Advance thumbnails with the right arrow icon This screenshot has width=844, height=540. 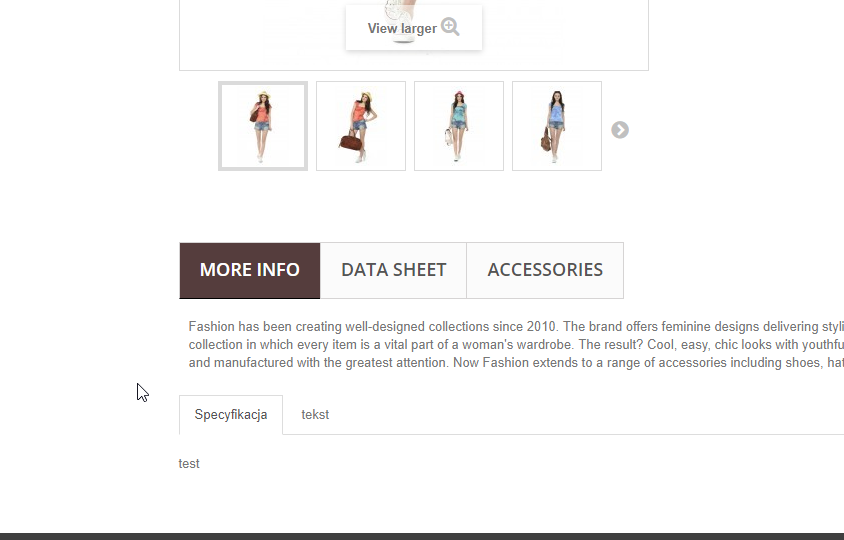[620, 130]
